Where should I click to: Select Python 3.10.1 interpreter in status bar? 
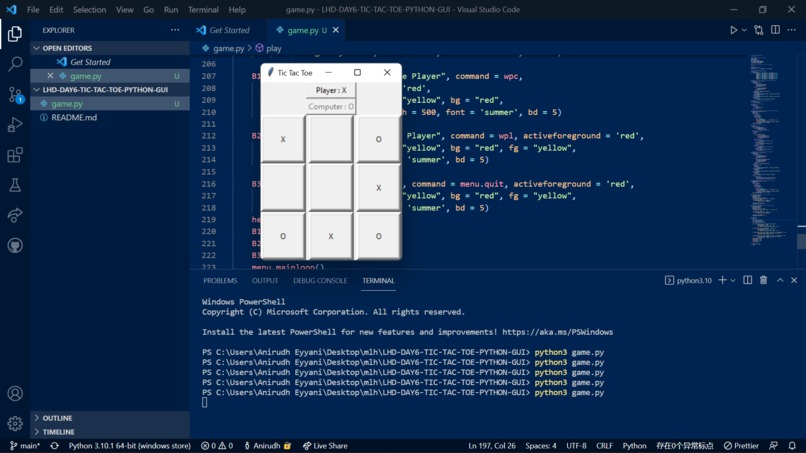pyautogui.click(x=130, y=446)
